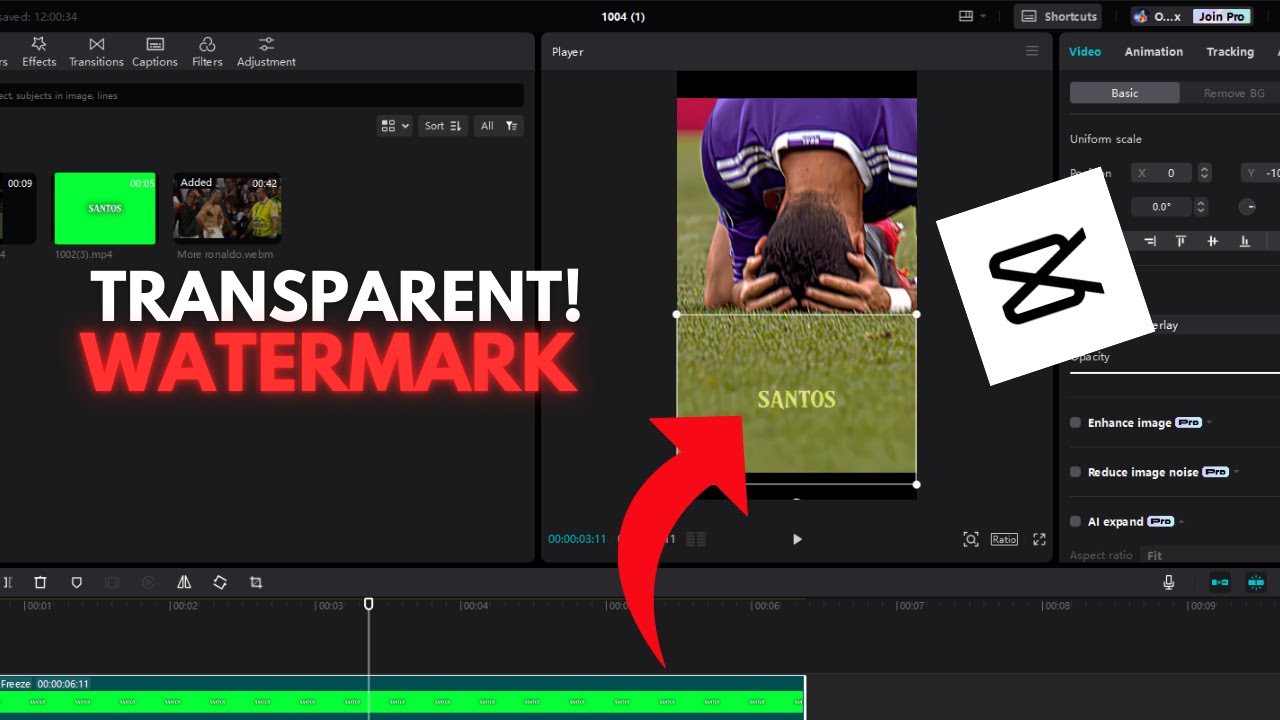Click the crop icon in timeline toolbar
This screenshot has width=1280, height=720.
coord(256,582)
